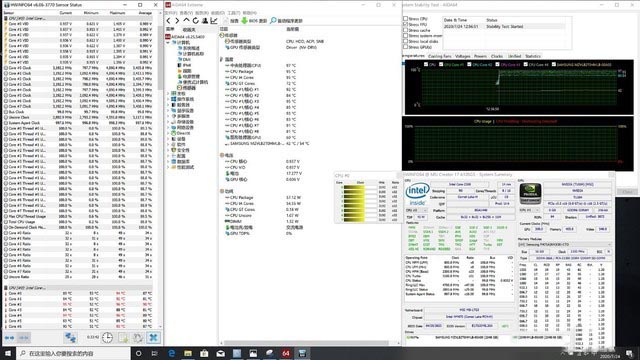
Task: Open the user icon in AIDA64 toolbar
Action: pyautogui.click(x=205, y=20)
